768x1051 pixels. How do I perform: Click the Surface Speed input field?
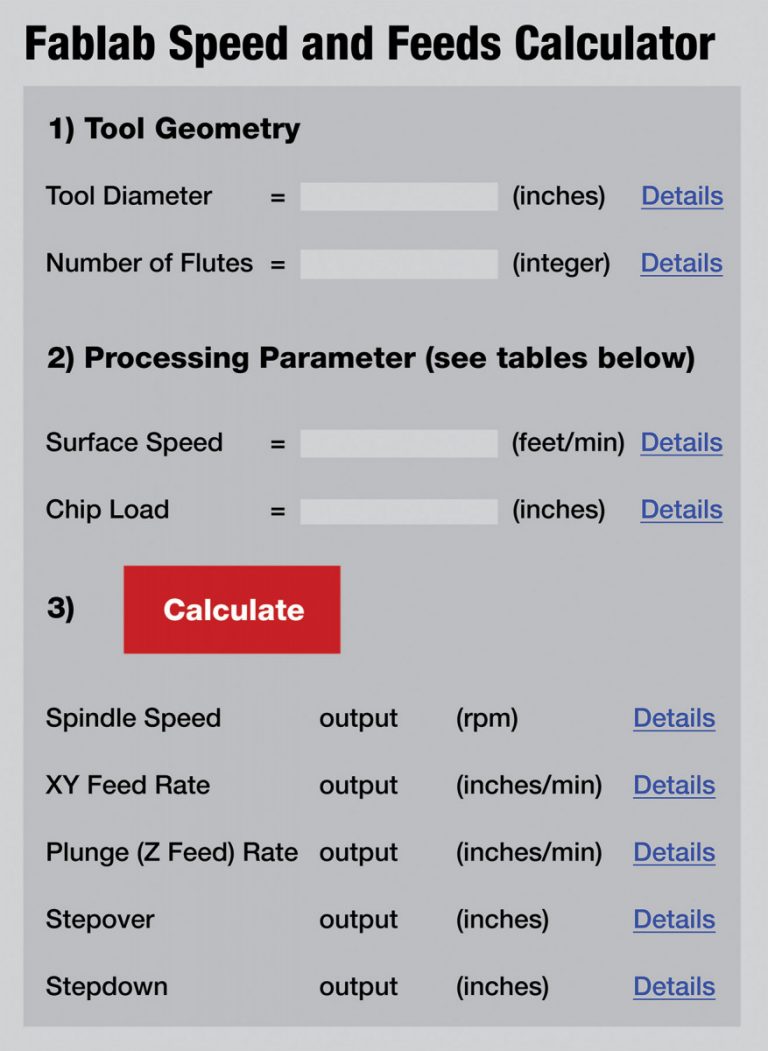[x=399, y=442]
